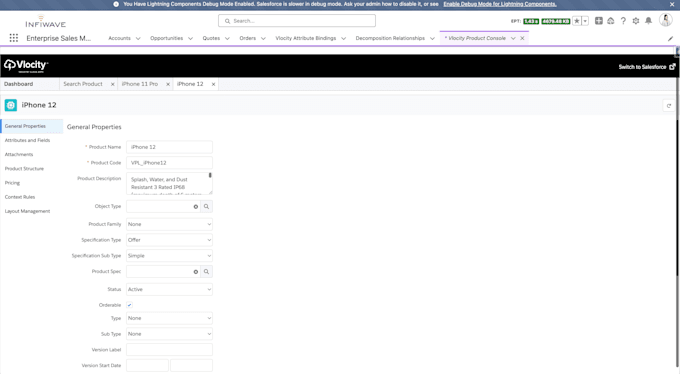680x374 pixels.
Task: Expand the Accounts nav menu chevron
Action: click(x=138, y=39)
